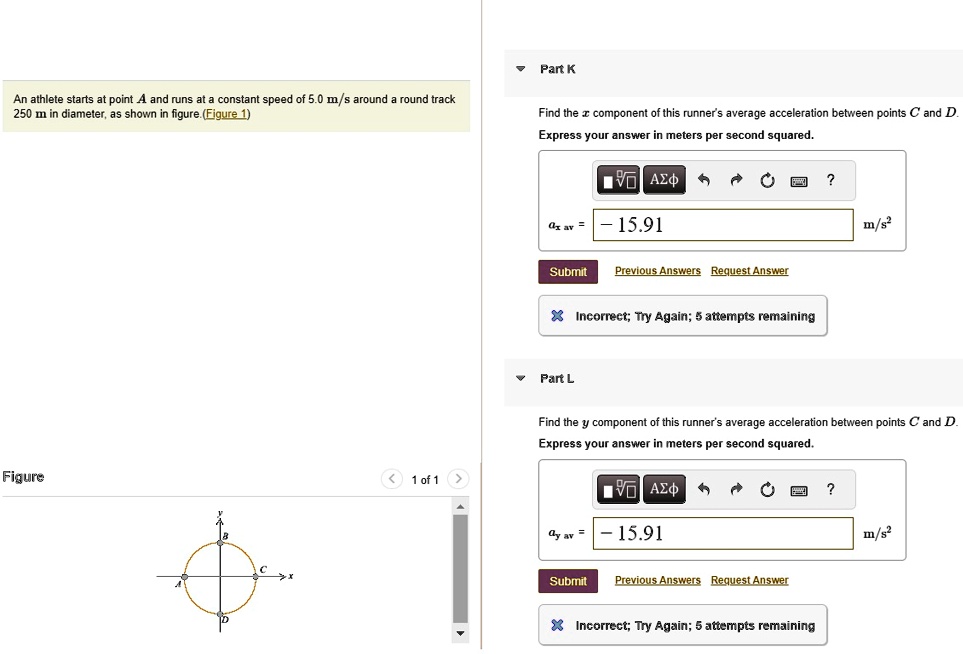Insert Greek letters using the ΑΣΦ icon
Screen dimensions: 963x654
664,179
